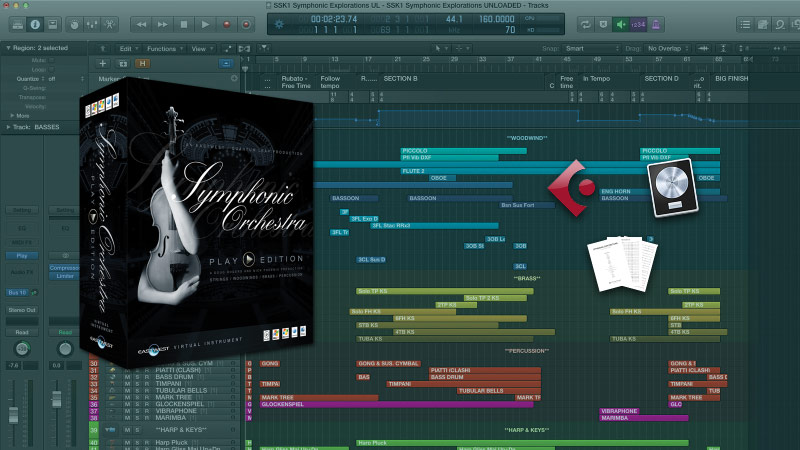Open the View menu in Tracks area
800x450 pixels.
pyautogui.click(x=202, y=48)
